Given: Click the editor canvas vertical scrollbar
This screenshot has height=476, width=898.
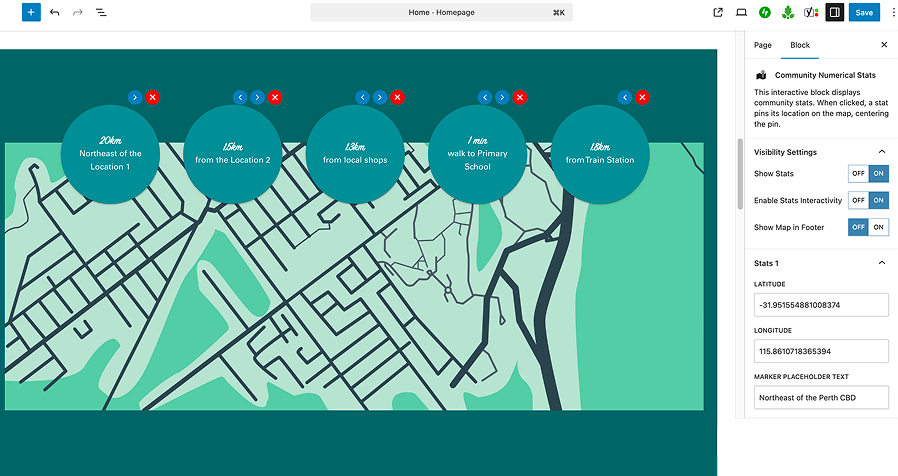Looking at the screenshot, I should [740, 172].
